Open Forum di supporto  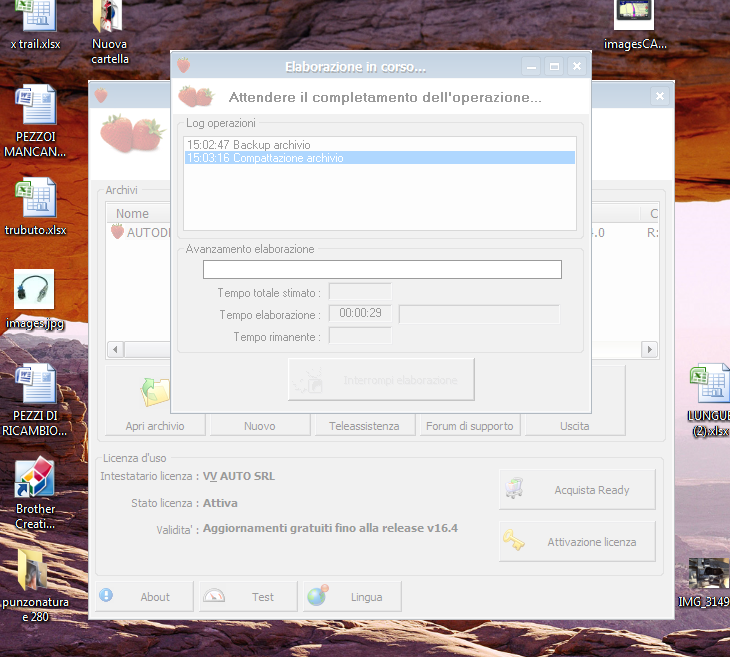[x=470, y=425]
